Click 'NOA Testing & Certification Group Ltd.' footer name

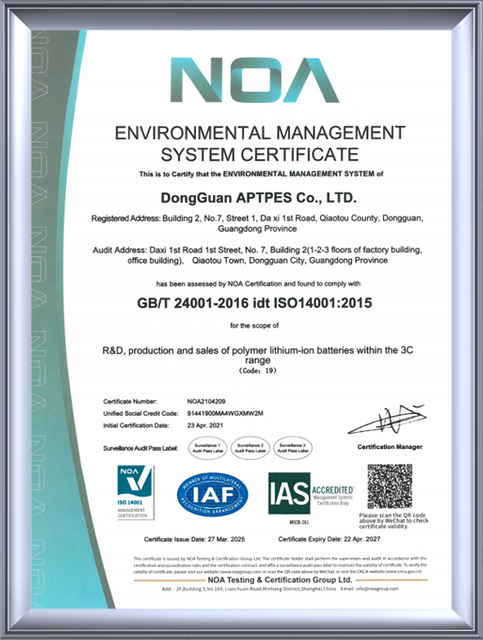[280, 580]
